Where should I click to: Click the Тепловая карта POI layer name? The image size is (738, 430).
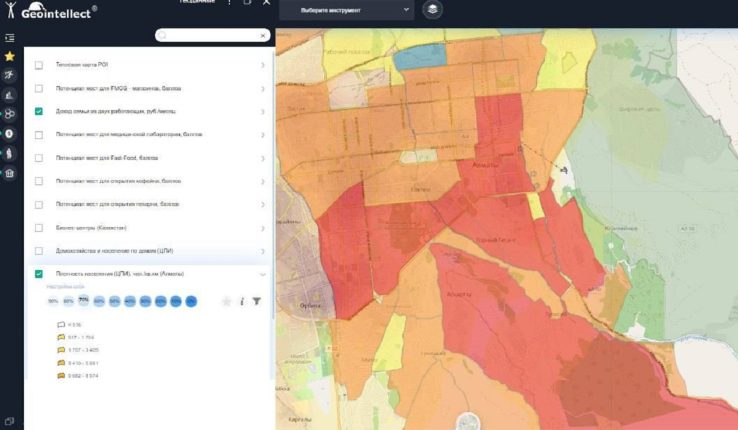[82, 64]
